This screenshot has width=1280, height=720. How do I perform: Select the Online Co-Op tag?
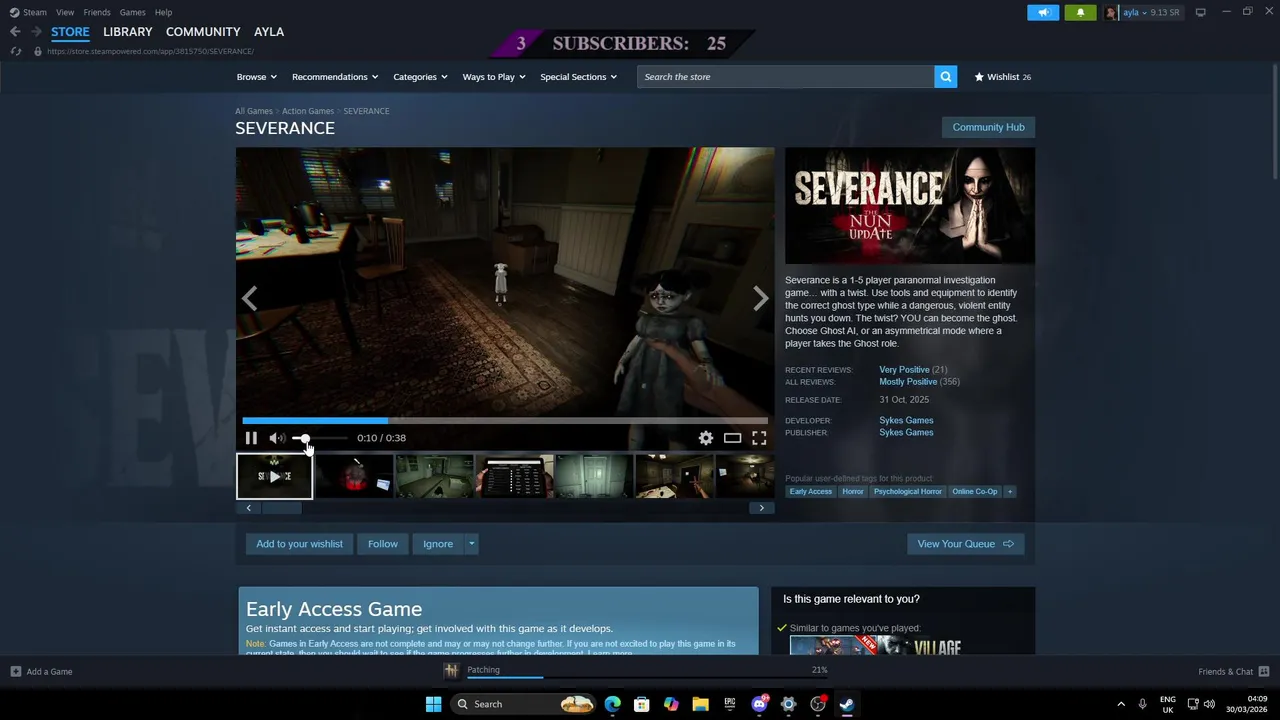(x=975, y=492)
